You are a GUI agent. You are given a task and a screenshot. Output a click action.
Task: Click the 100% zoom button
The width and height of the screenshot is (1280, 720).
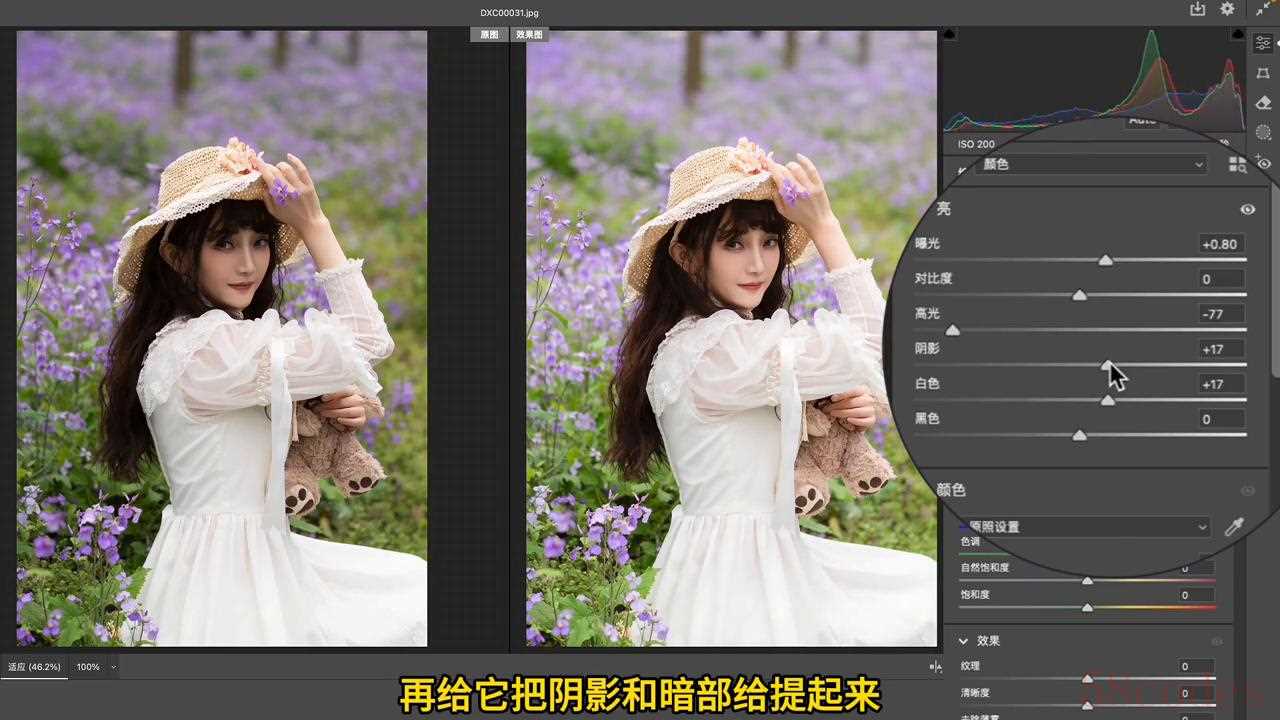click(x=88, y=667)
